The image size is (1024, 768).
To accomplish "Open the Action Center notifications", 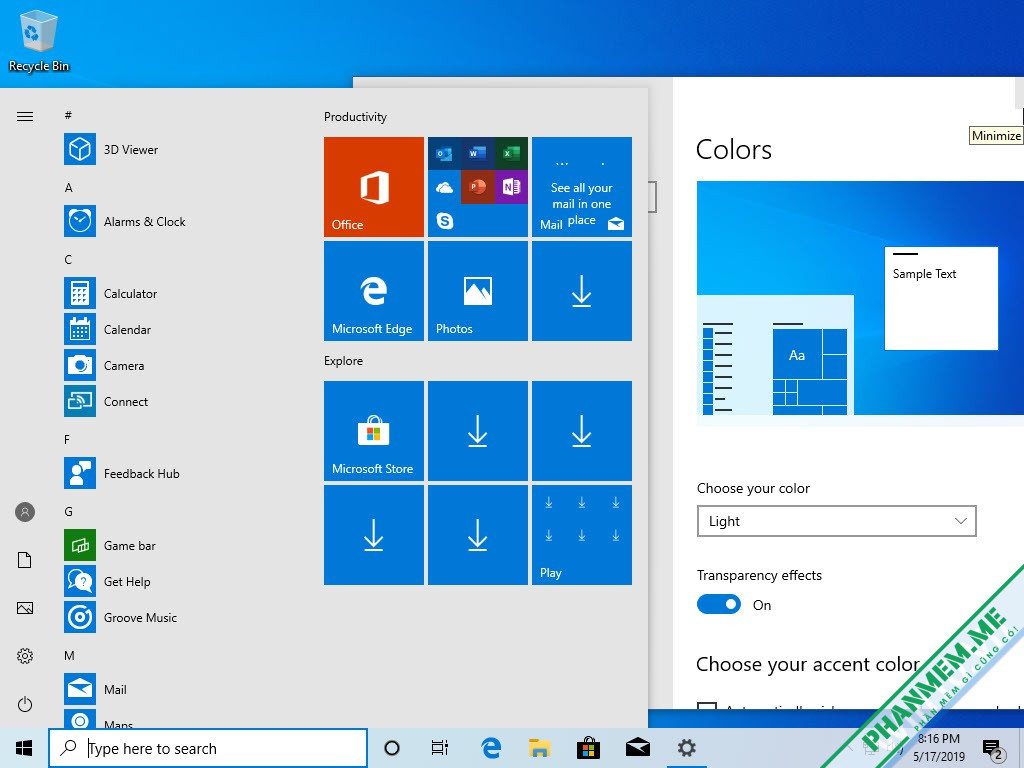I will click(x=993, y=750).
